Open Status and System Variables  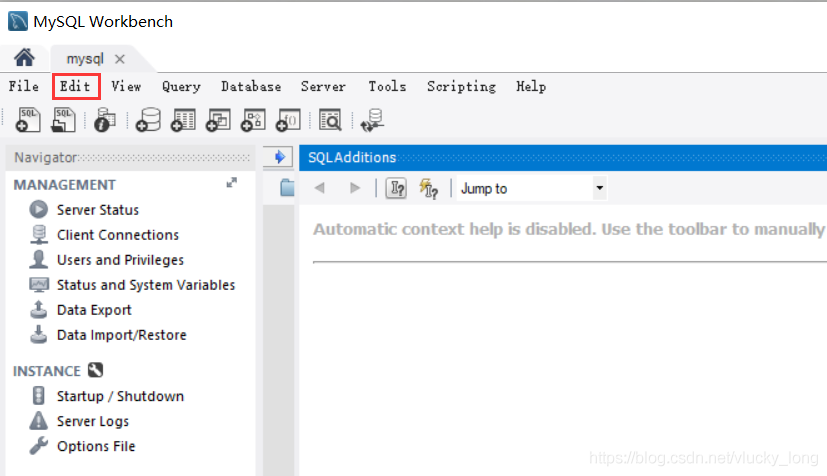pyautogui.click(x=146, y=285)
